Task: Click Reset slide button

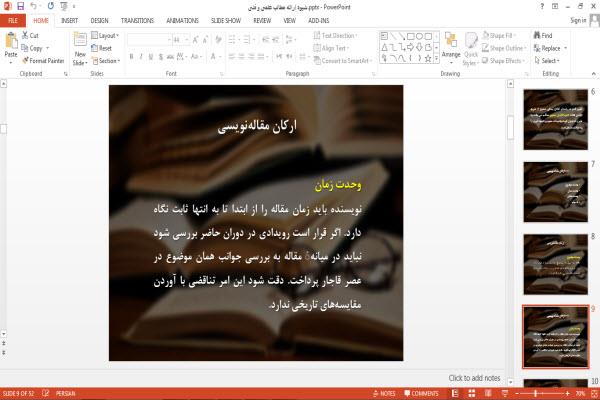Action: 101,48
